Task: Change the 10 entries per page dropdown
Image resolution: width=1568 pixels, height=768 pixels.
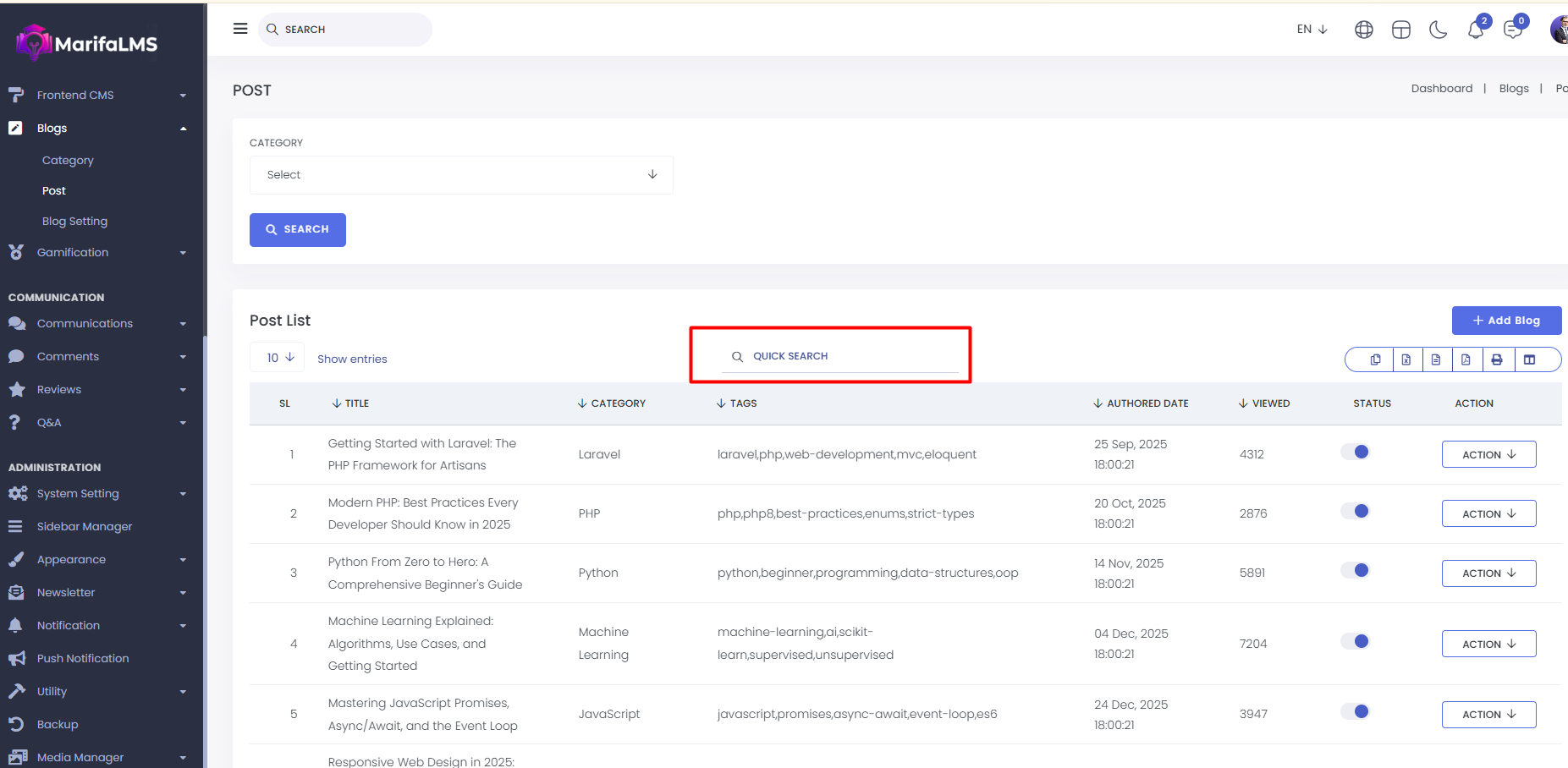Action: (x=278, y=358)
